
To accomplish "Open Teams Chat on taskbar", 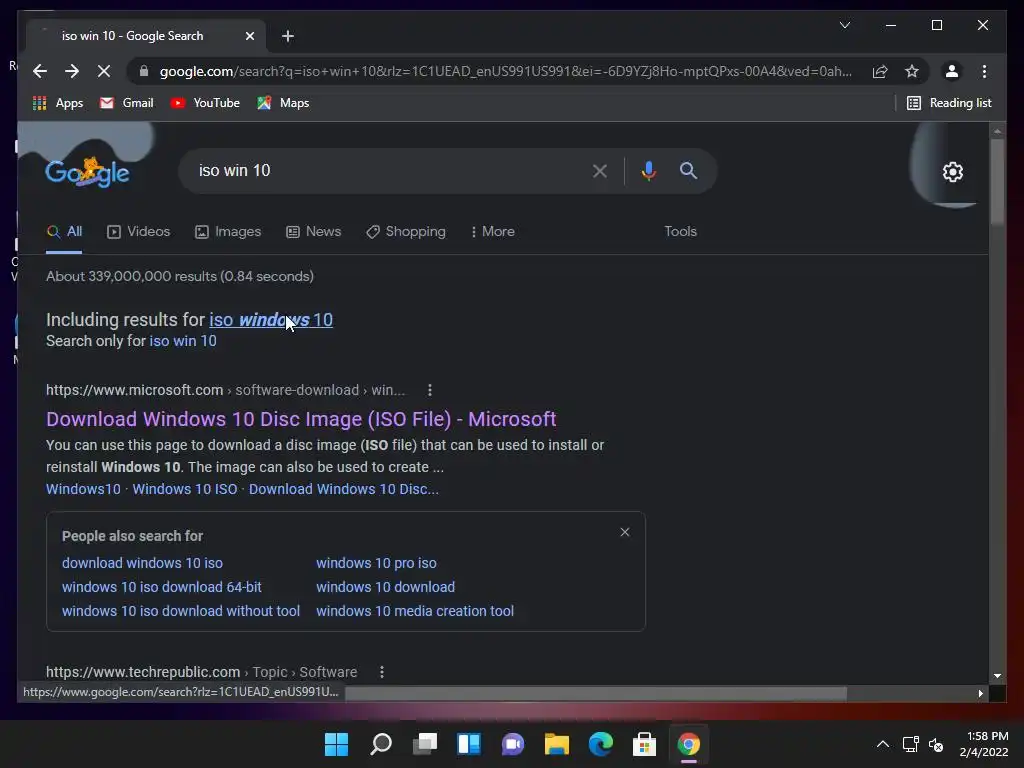I will (x=513, y=744).
